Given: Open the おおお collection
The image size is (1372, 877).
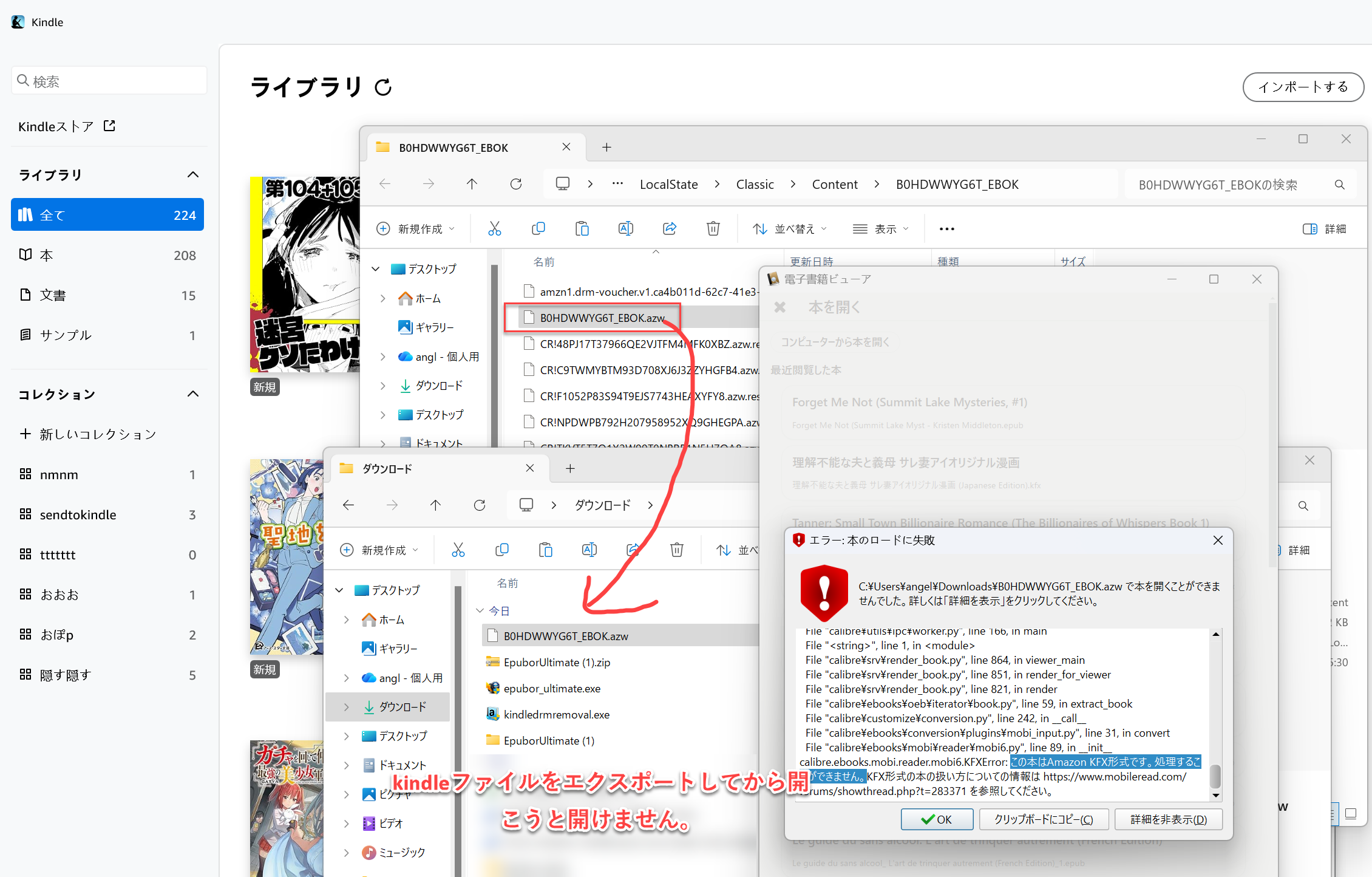Looking at the screenshot, I should (107, 595).
